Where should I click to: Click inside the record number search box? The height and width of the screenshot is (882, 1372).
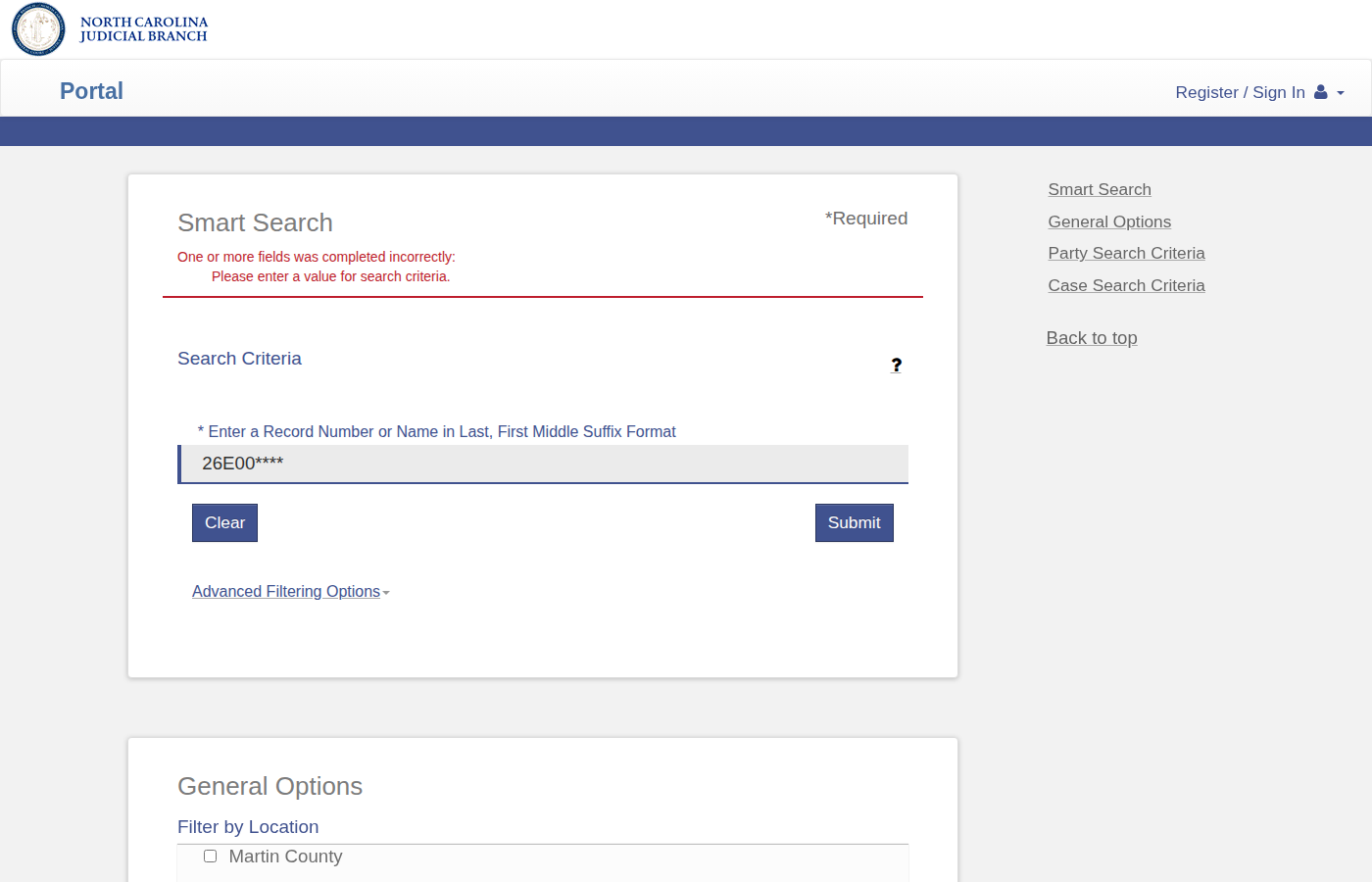point(543,464)
